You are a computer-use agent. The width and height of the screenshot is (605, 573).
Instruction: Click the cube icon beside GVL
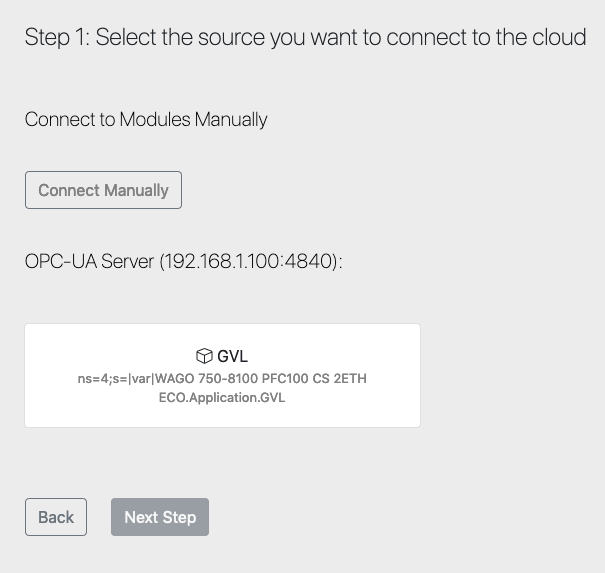pos(204,356)
